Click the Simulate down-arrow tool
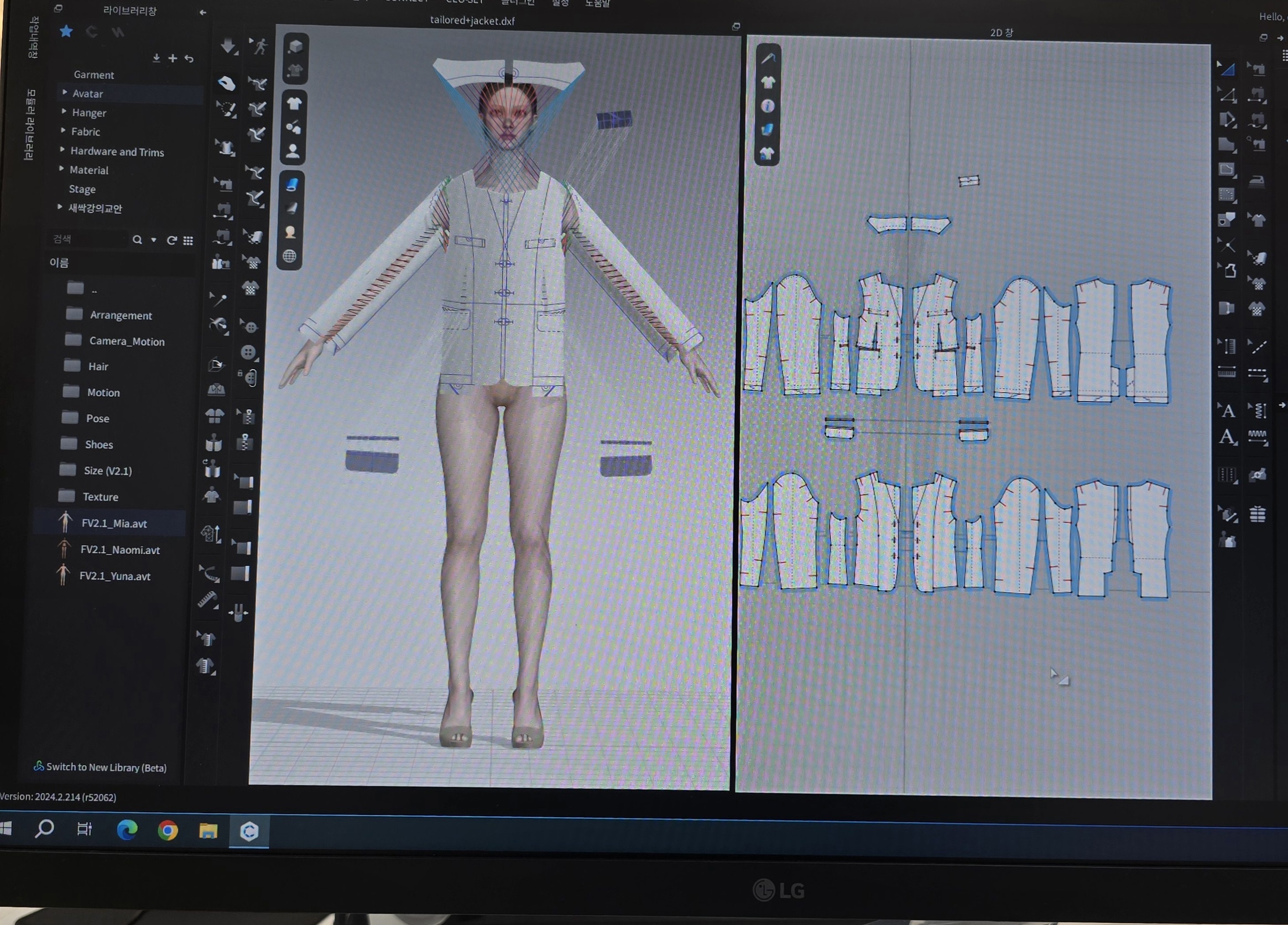This screenshot has height=925, width=1288. (x=228, y=46)
